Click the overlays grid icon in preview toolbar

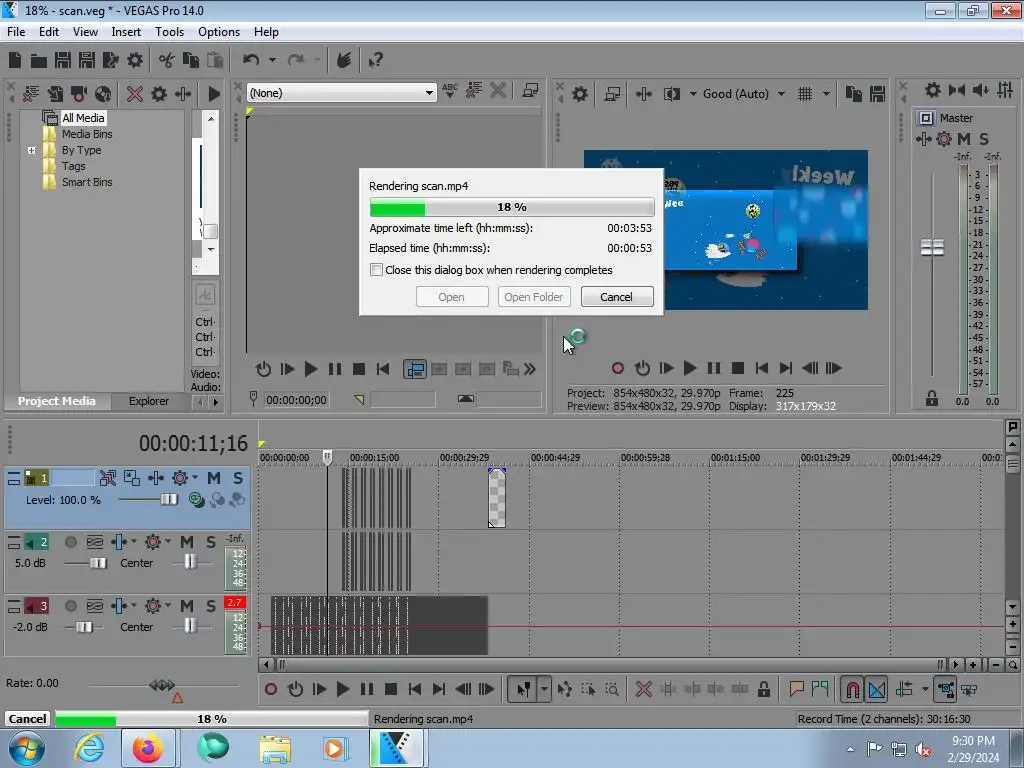click(x=805, y=94)
